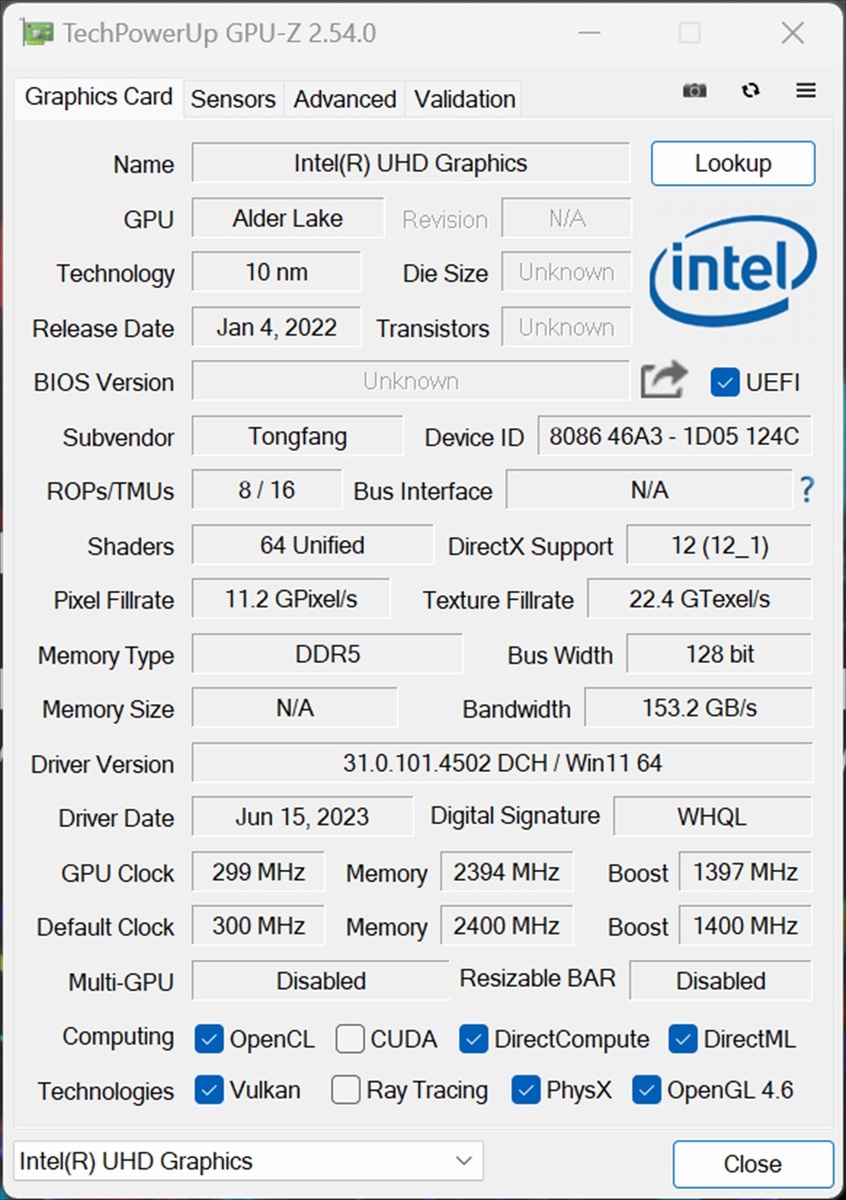The height and width of the screenshot is (1200, 846).
Task: Disable the Vulkan checkbox
Action: (x=209, y=1091)
